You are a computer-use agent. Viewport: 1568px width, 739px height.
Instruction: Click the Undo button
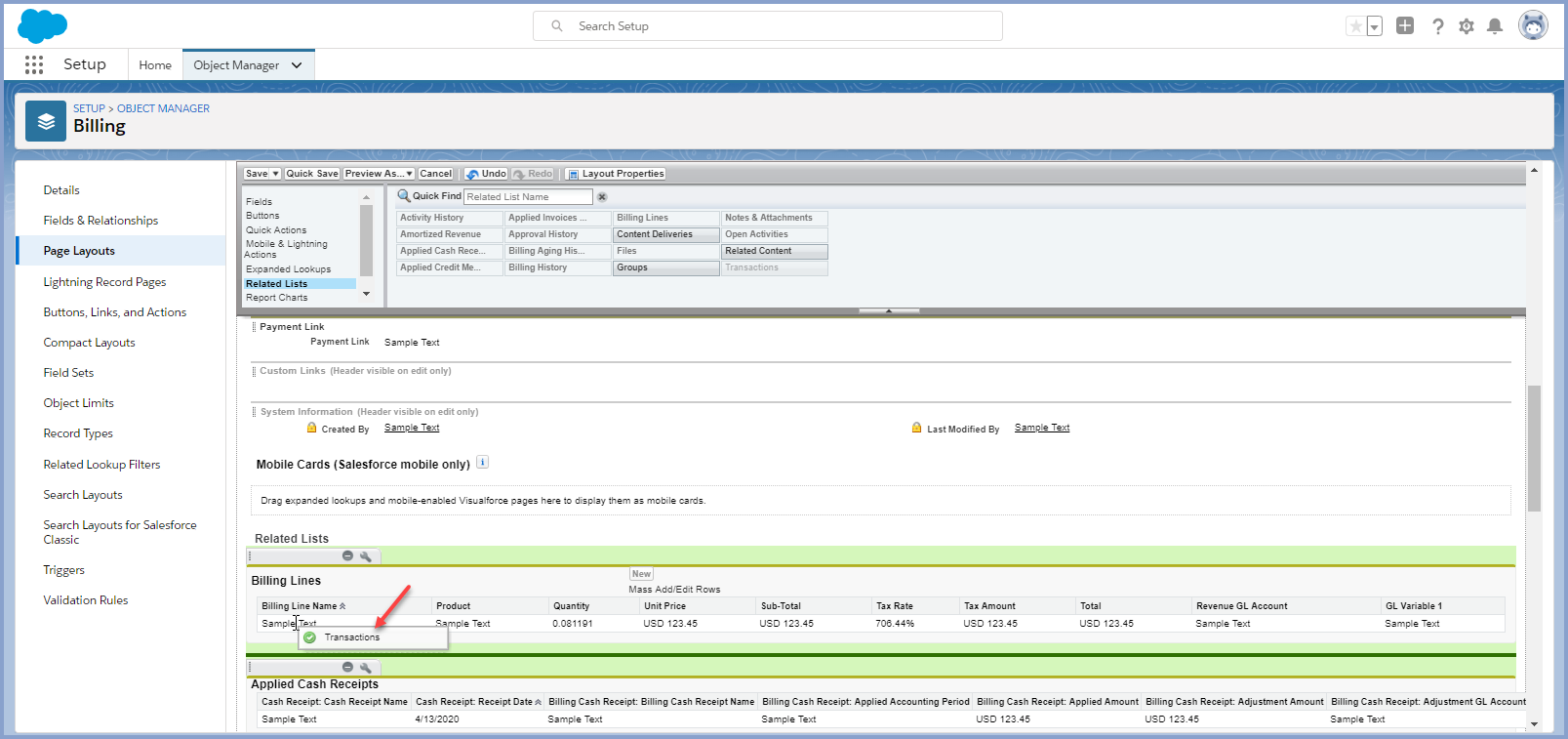(x=486, y=174)
